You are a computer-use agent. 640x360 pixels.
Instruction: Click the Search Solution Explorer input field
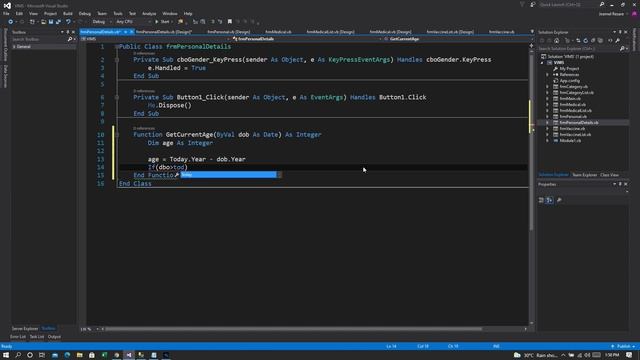click(x=578, y=49)
